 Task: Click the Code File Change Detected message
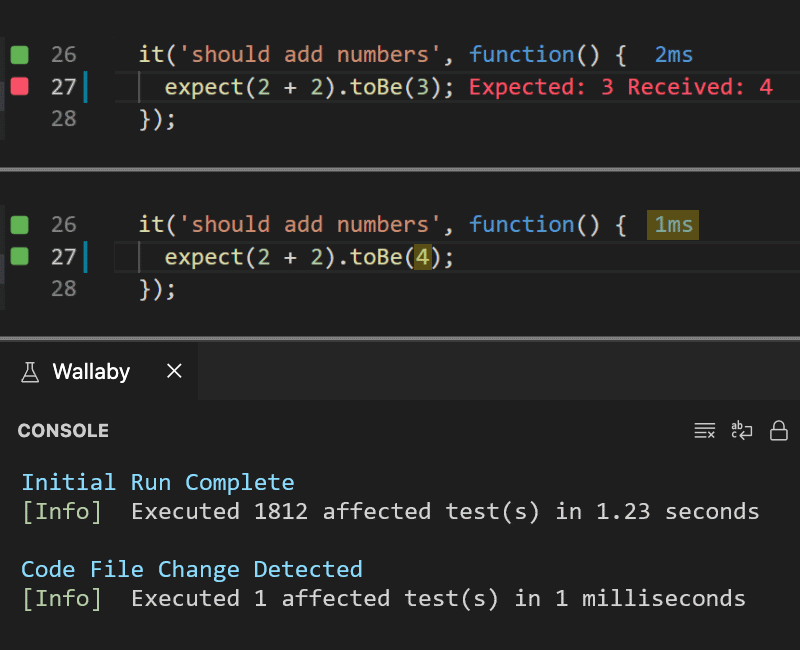[190, 569]
